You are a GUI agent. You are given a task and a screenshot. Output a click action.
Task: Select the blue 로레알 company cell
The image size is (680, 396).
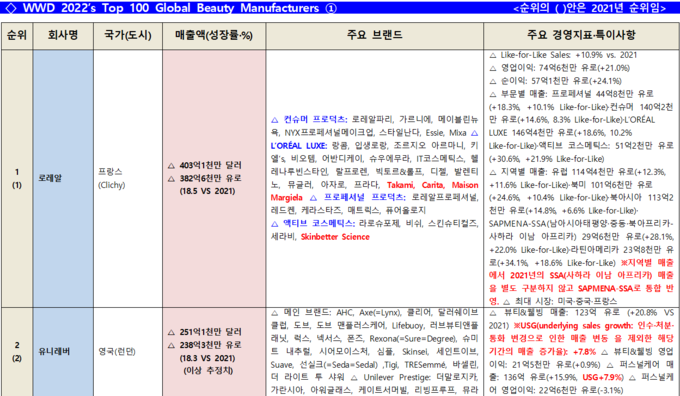(63, 178)
